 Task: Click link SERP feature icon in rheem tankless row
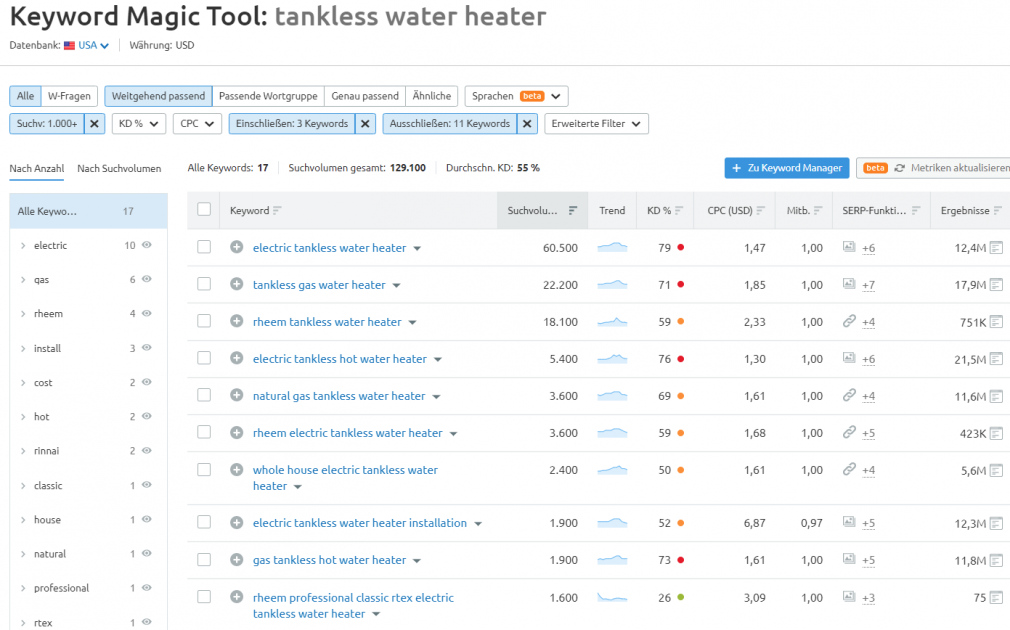point(849,321)
